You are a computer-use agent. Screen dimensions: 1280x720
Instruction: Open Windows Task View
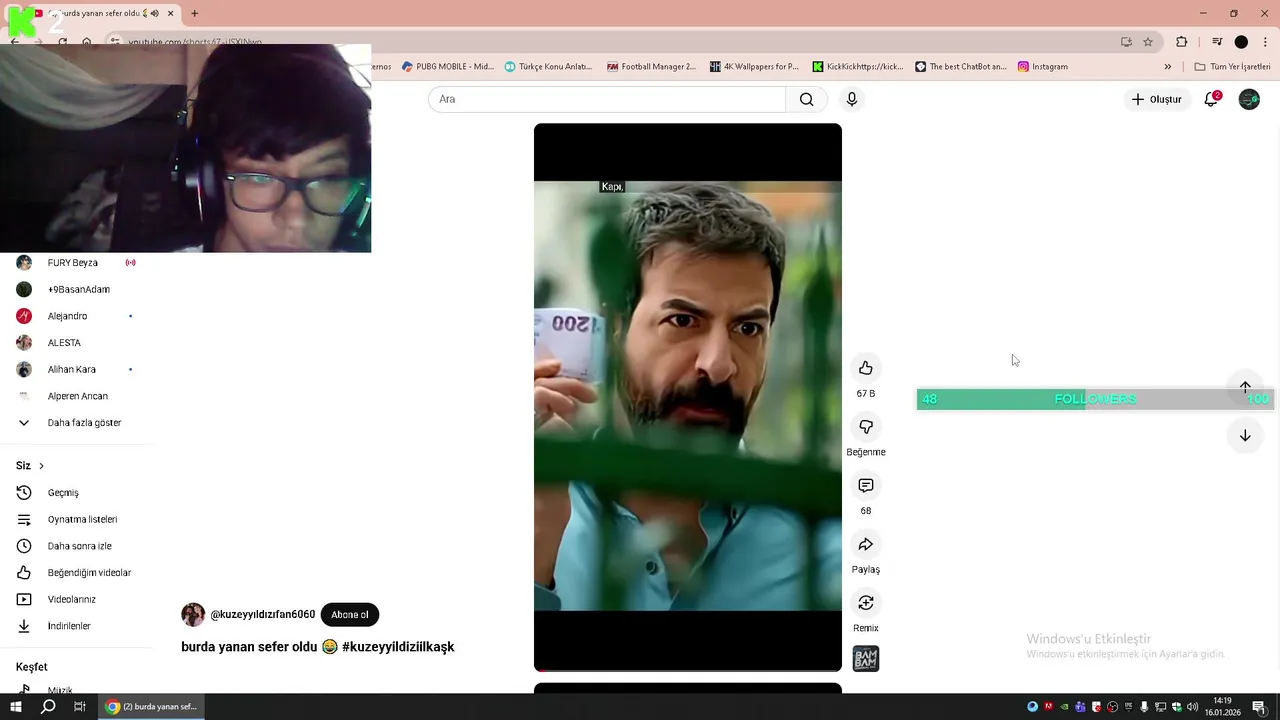[x=80, y=707]
